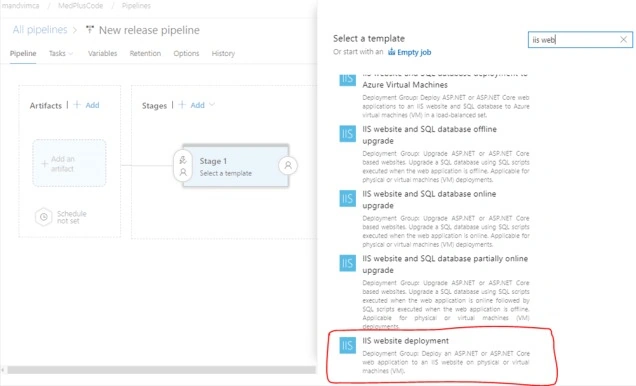
Task: Click the description of IIS website deployment template
Action: coord(446,362)
